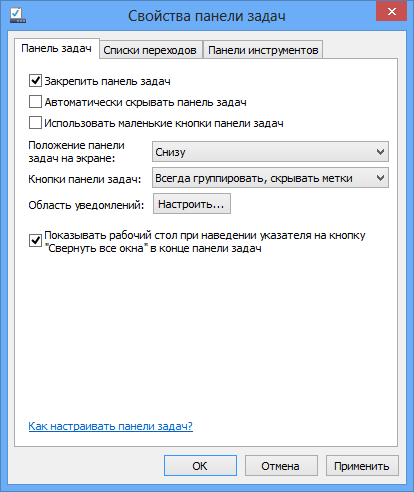414x492 pixels.
Task: Toggle Показывать рабочий стол при наведении checkbox
Action: 35,240
